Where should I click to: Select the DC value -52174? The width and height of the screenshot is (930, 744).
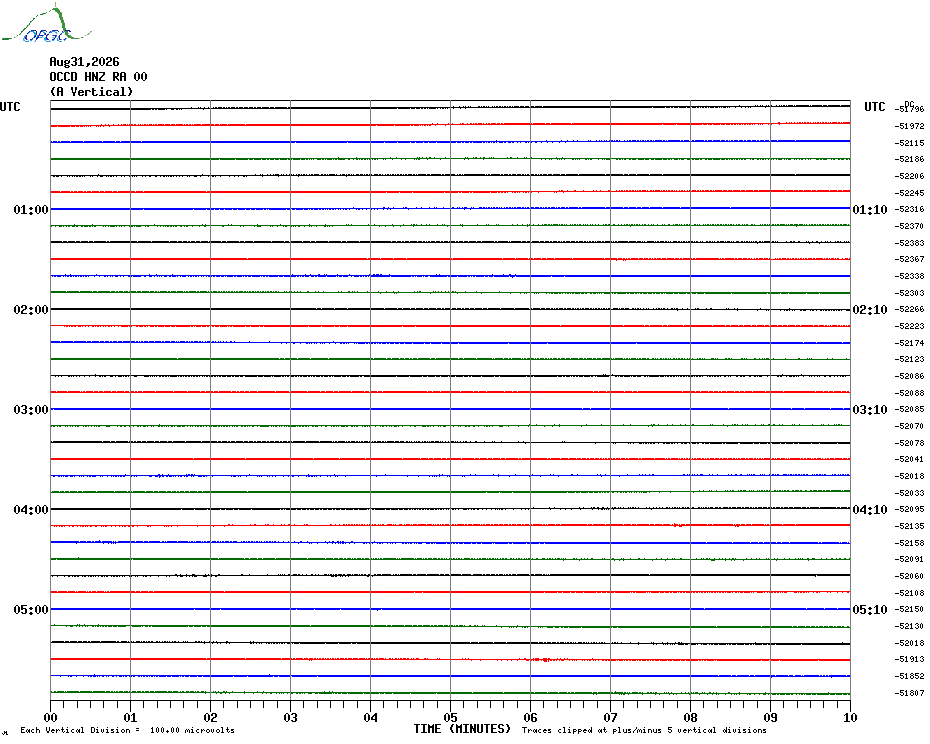[x=909, y=343]
